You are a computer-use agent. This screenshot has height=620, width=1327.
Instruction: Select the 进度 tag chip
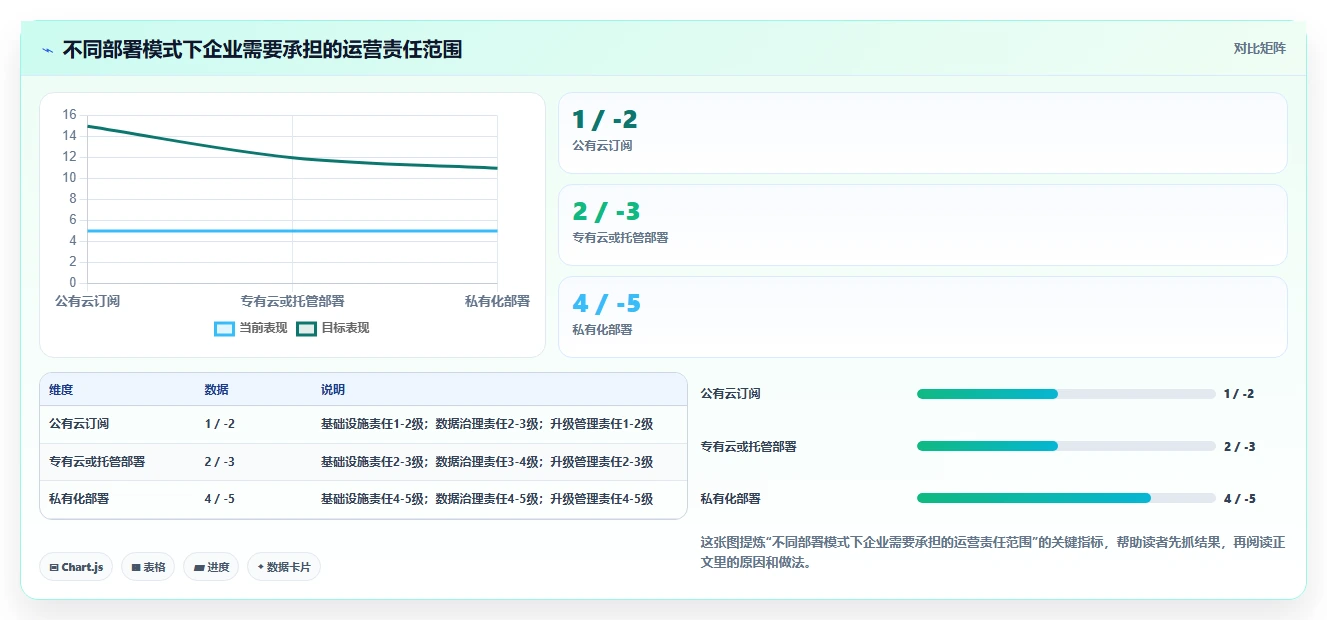211,567
